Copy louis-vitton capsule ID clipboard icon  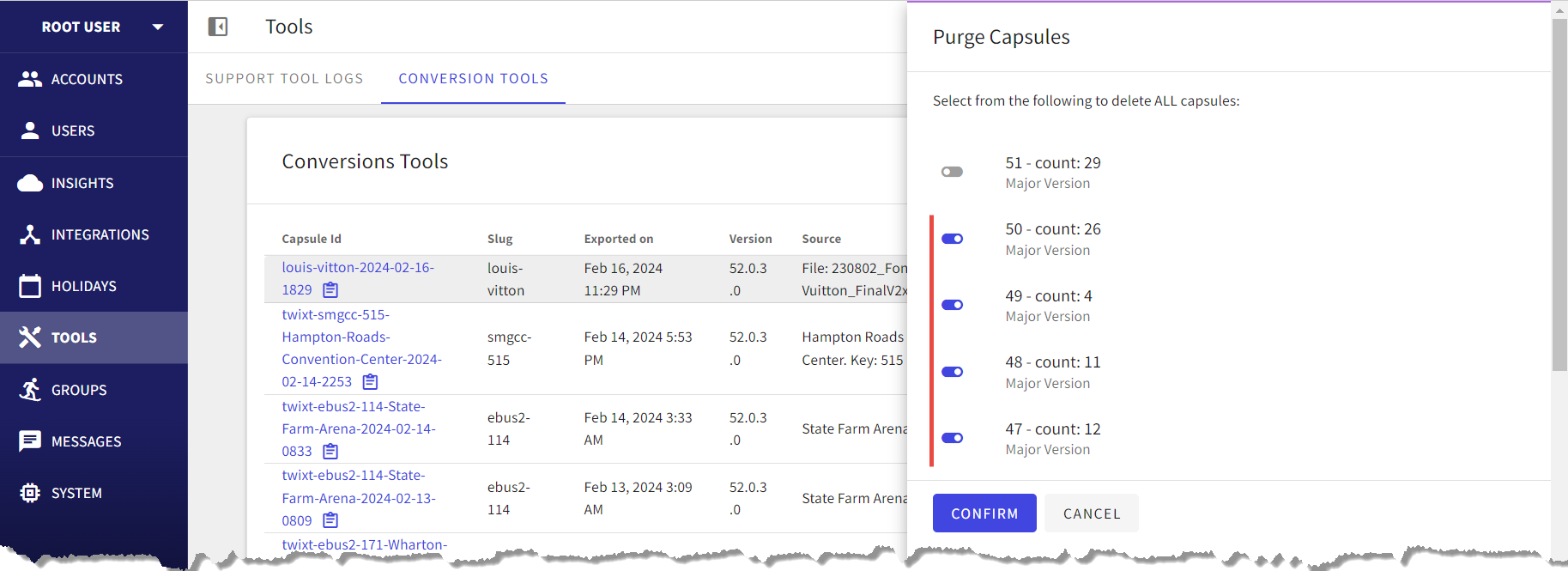click(330, 290)
